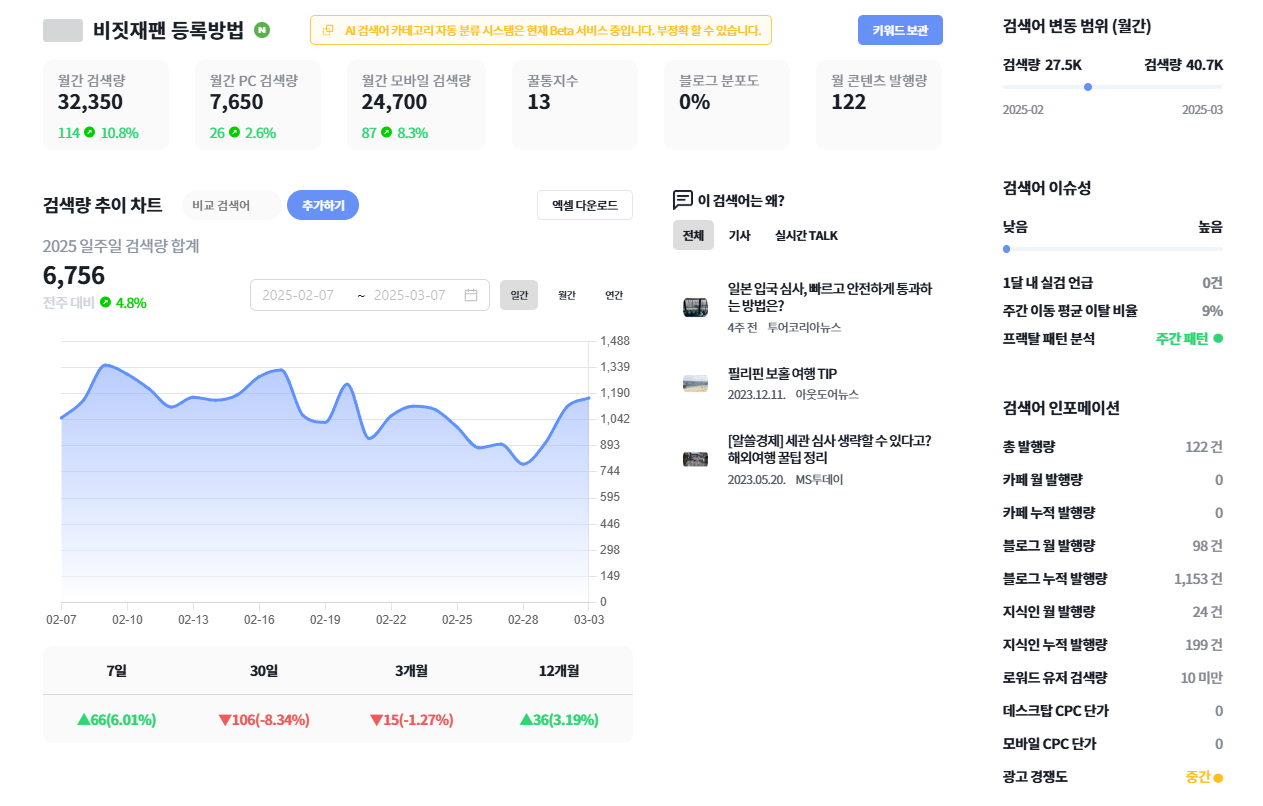Click the 추가하기 button
Image resolution: width=1263 pixels, height=806 pixels.
323,205
